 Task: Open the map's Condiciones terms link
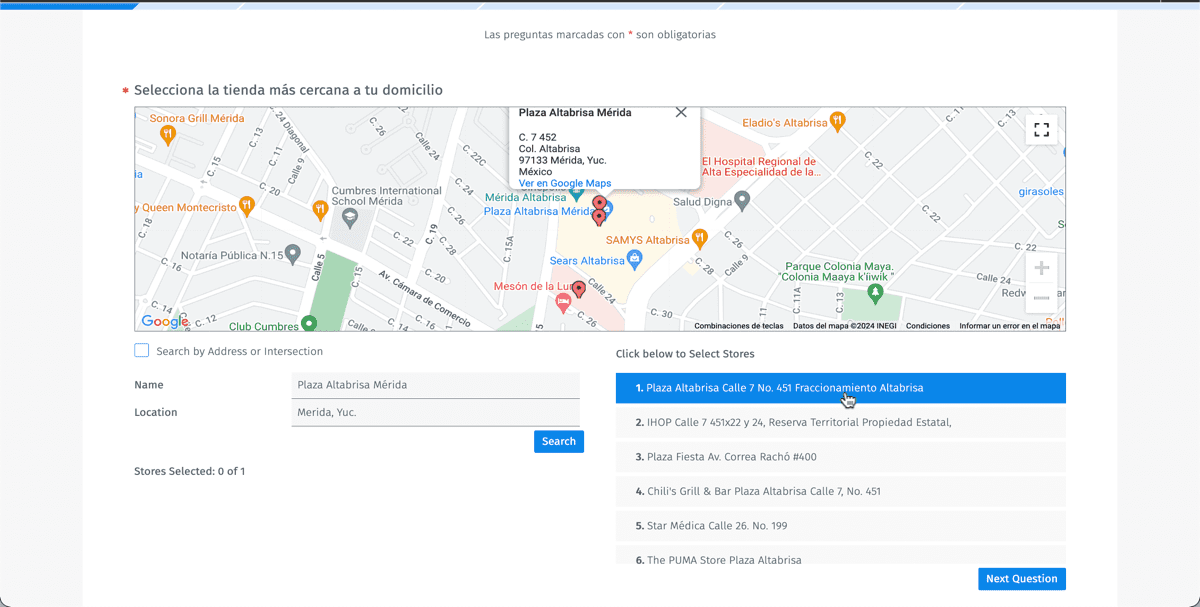(x=927, y=326)
